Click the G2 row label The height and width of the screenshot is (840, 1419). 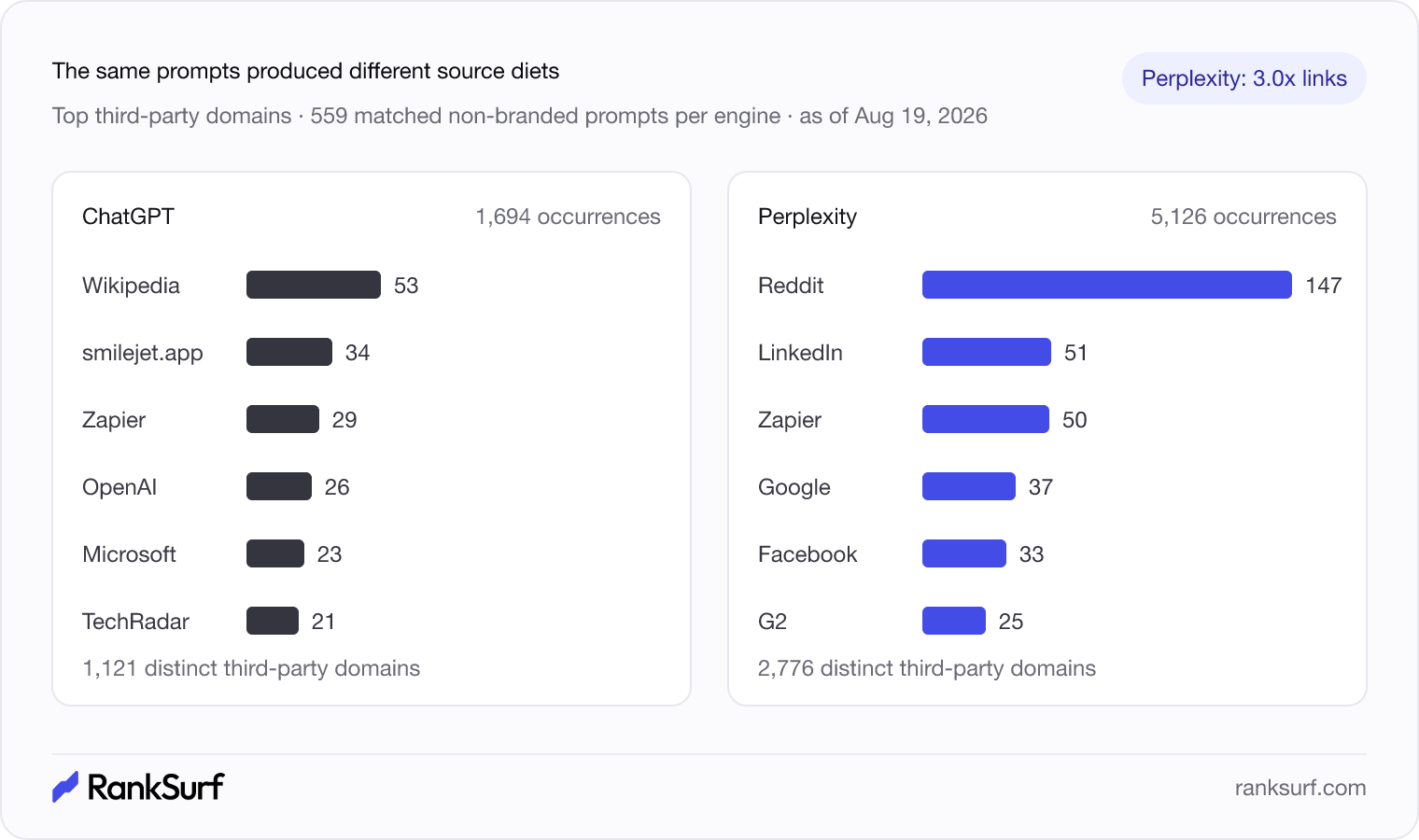772,622
